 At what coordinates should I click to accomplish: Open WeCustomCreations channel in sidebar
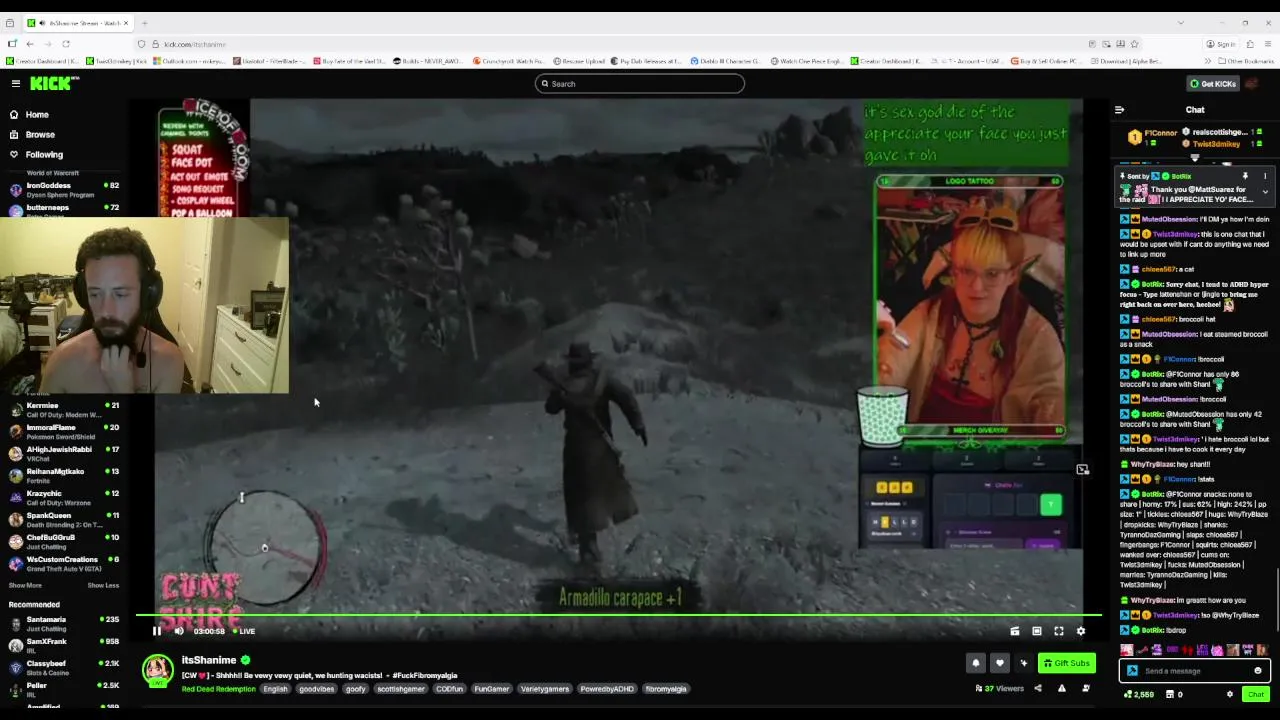coord(64,563)
